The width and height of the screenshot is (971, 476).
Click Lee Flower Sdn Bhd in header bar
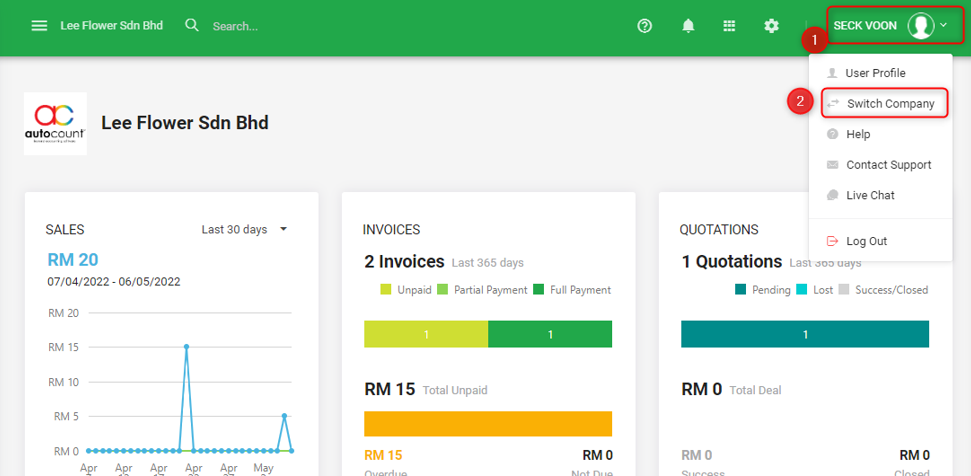[111, 26]
